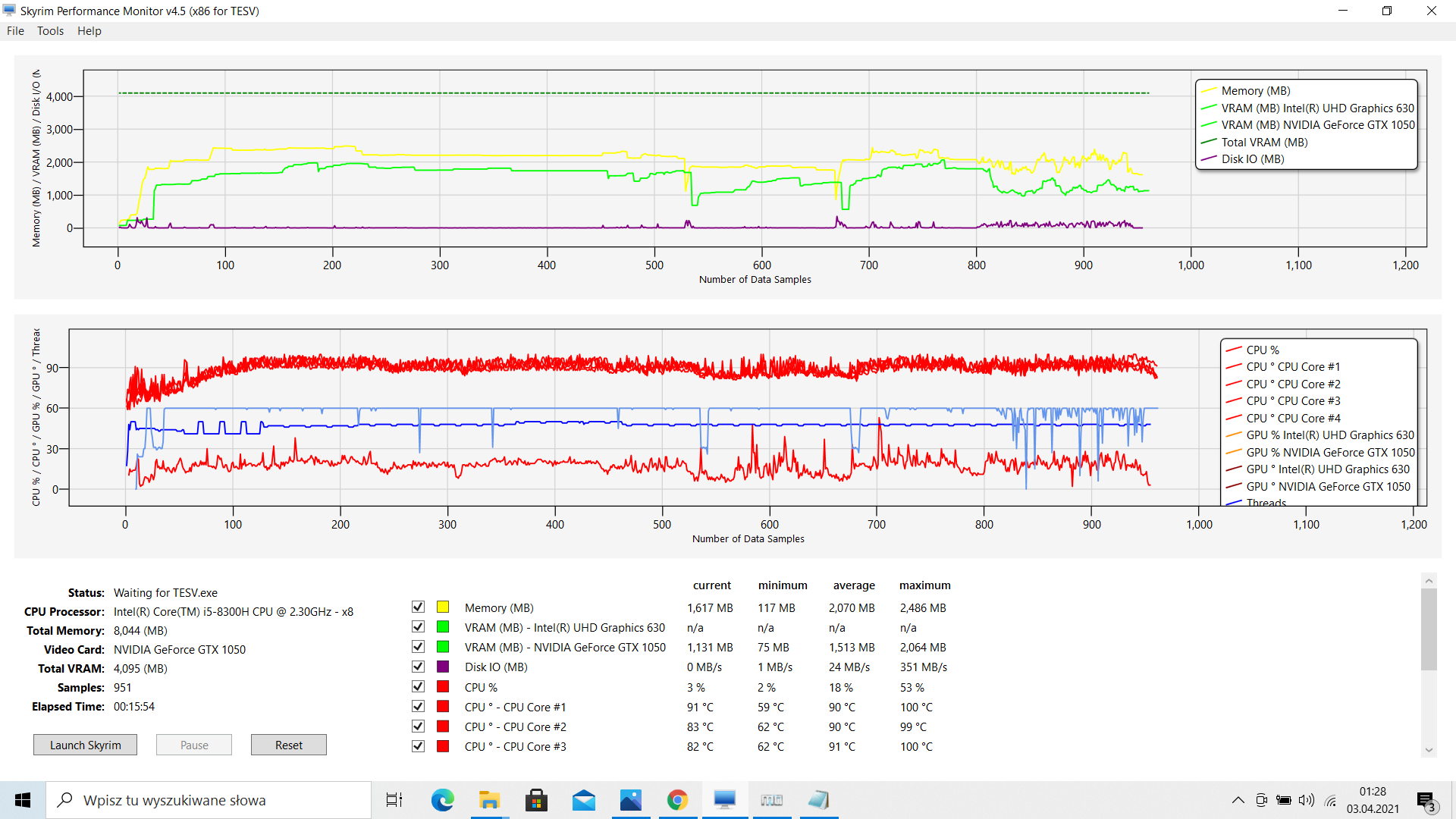Open the Mail app from the taskbar
Viewport: 1456px width, 819px height.
coord(583,800)
